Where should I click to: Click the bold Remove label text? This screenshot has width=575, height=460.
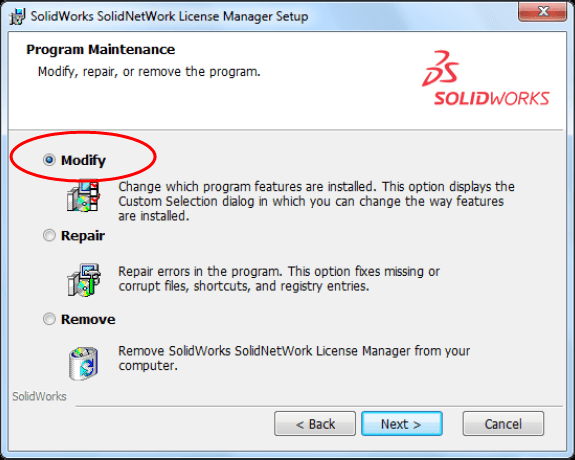88,319
